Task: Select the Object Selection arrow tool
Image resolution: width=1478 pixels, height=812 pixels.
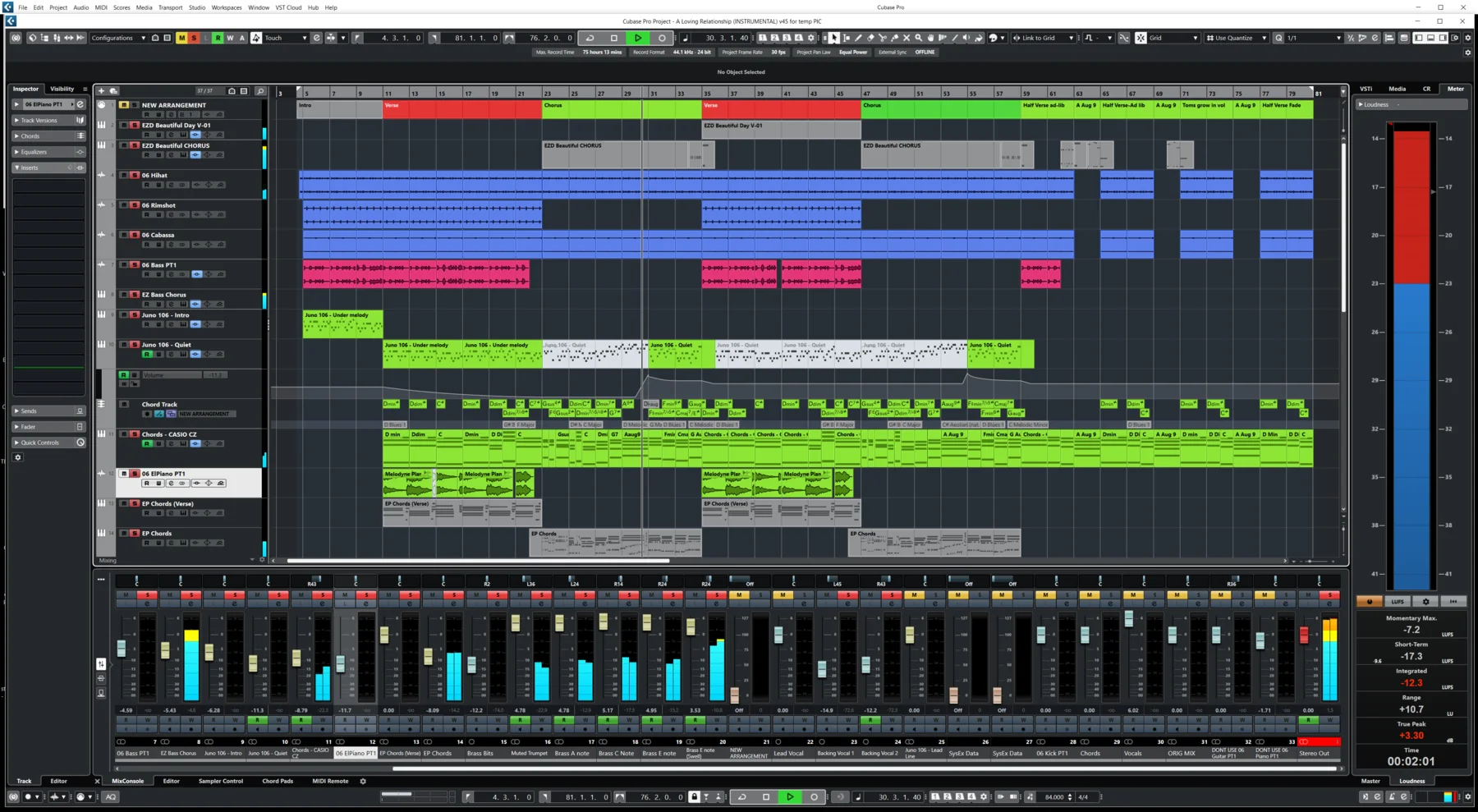Action: [x=834, y=38]
